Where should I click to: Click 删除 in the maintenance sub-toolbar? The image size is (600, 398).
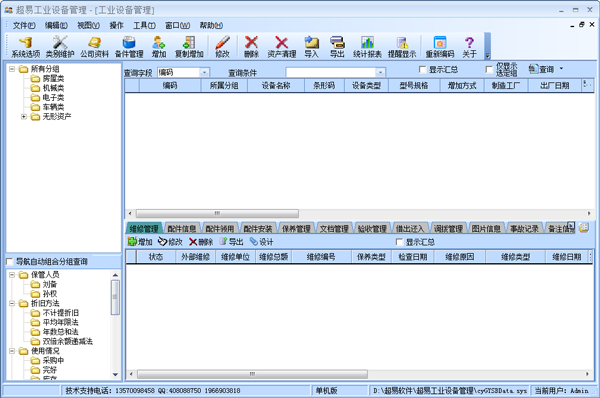[201, 241]
